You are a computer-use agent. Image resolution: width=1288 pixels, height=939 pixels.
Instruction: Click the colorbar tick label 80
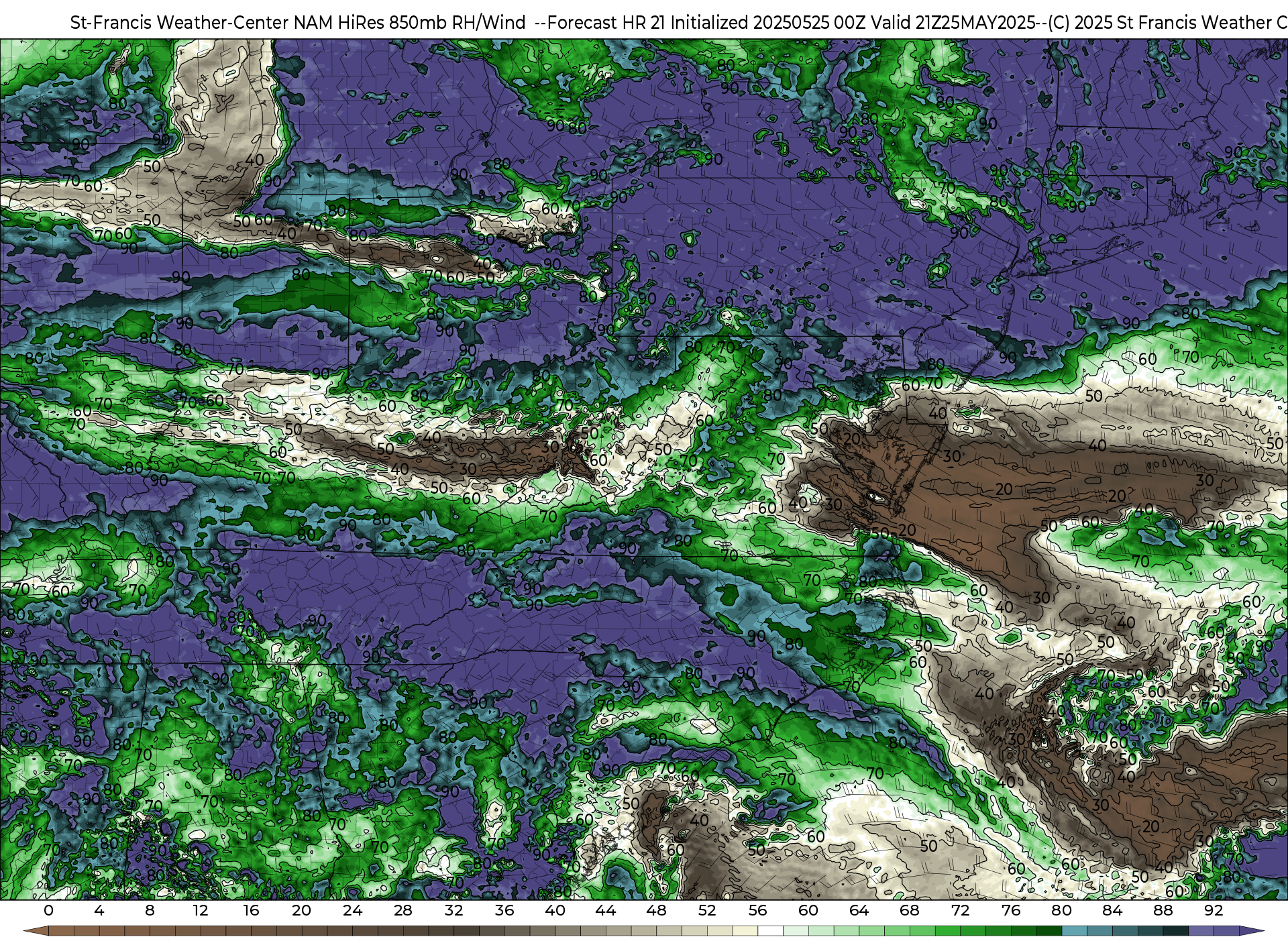(x=1062, y=910)
